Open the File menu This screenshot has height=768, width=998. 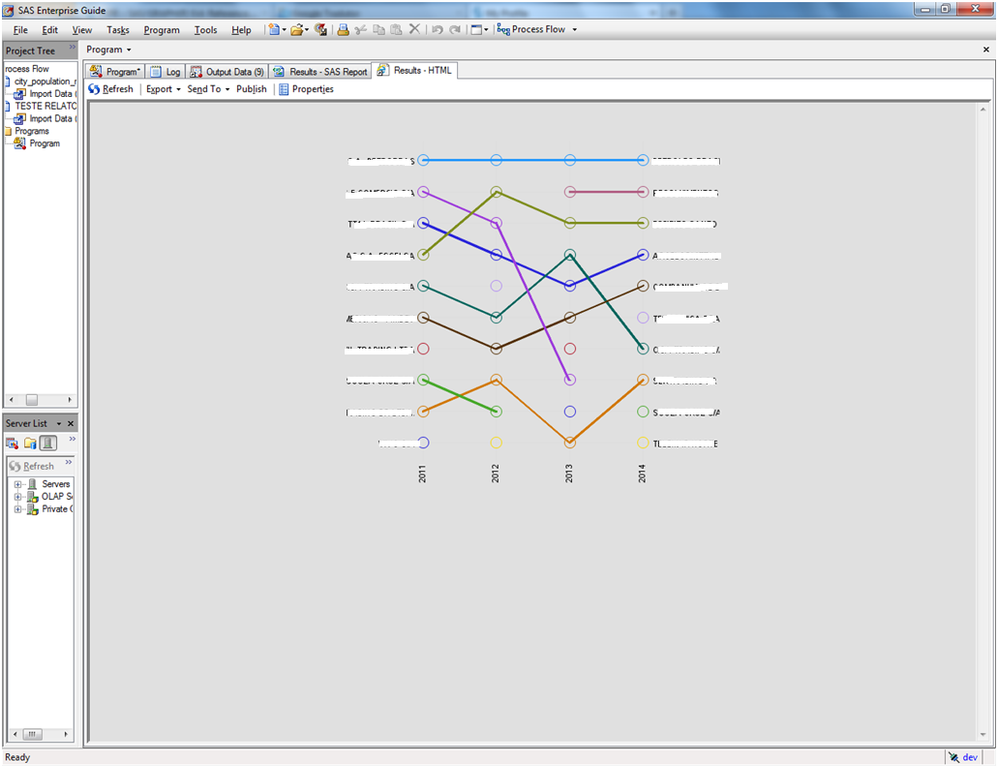pos(20,30)
